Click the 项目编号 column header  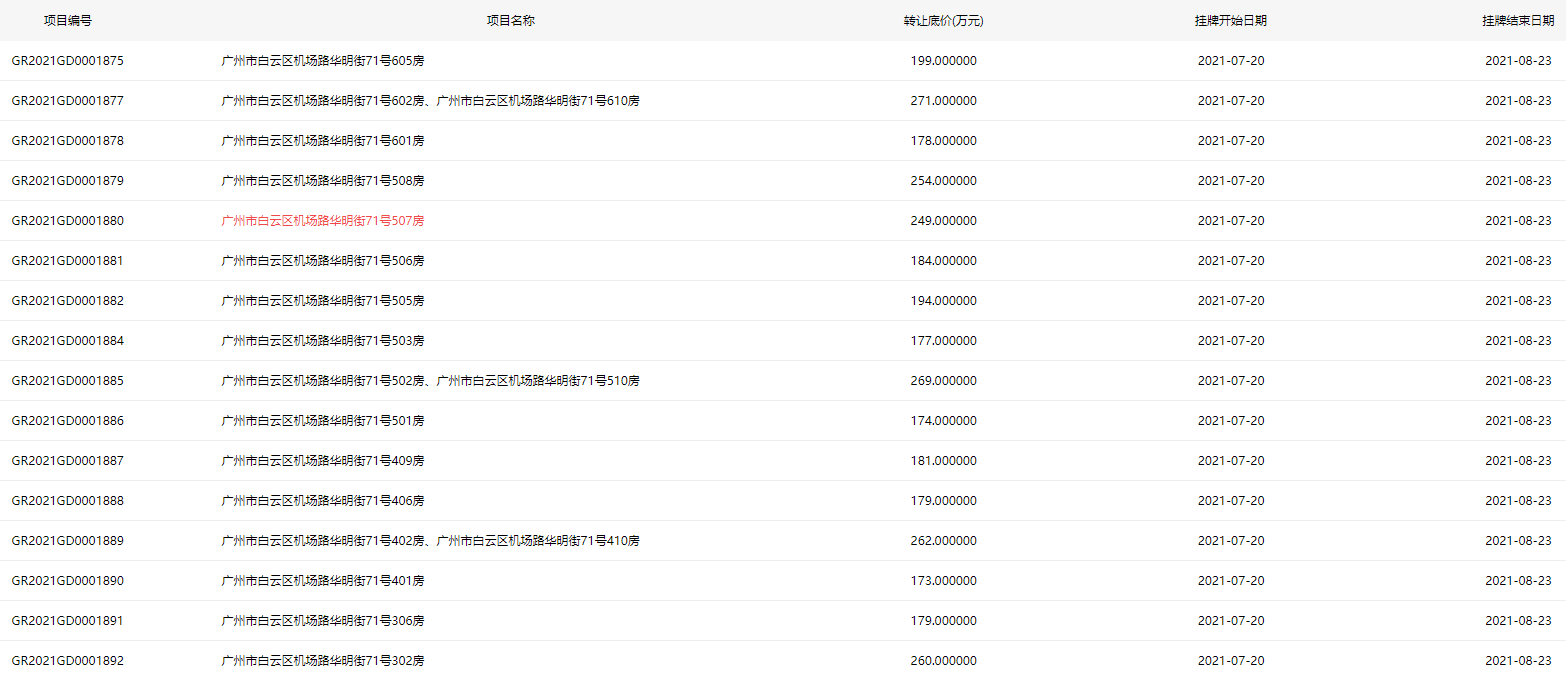point(68,21)
